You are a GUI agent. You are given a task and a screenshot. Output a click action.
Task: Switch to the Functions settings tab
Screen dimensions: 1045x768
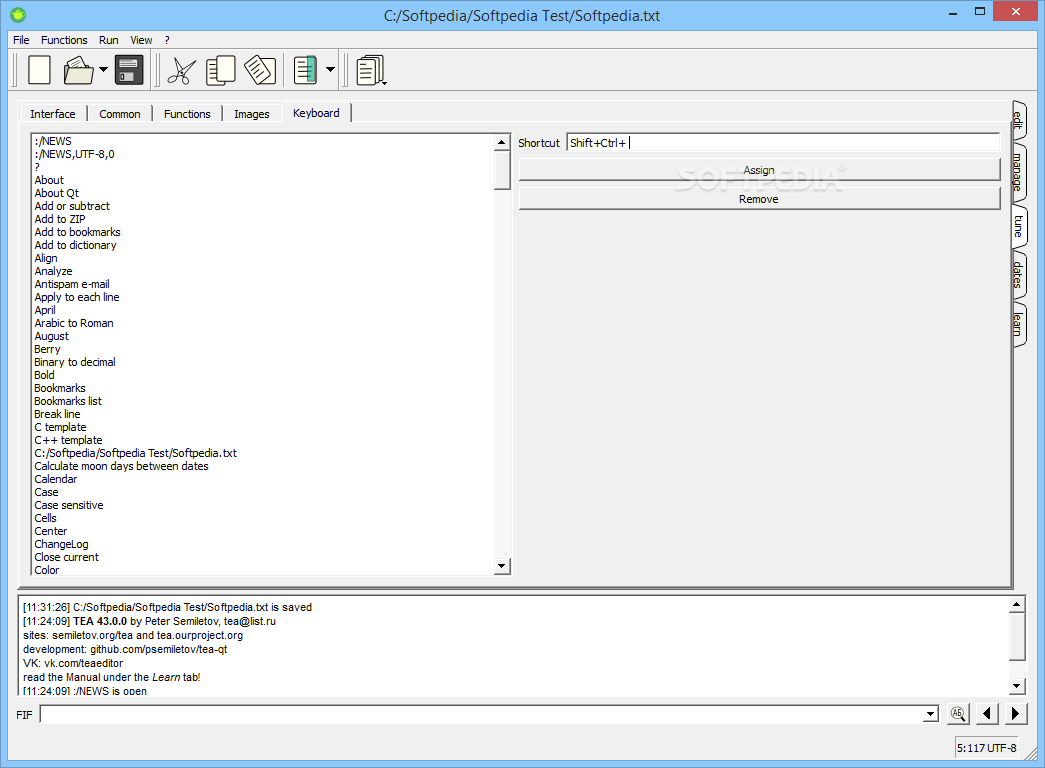point(187,114)
